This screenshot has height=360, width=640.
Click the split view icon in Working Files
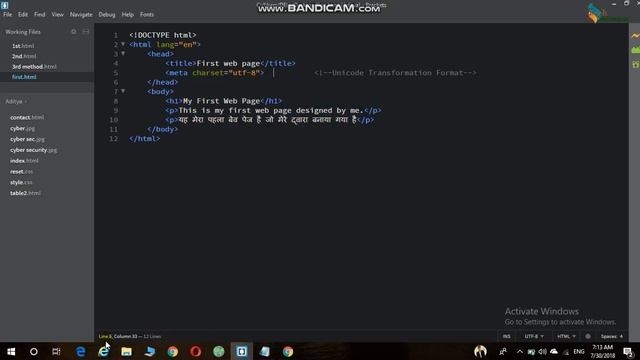click(86, 31)
